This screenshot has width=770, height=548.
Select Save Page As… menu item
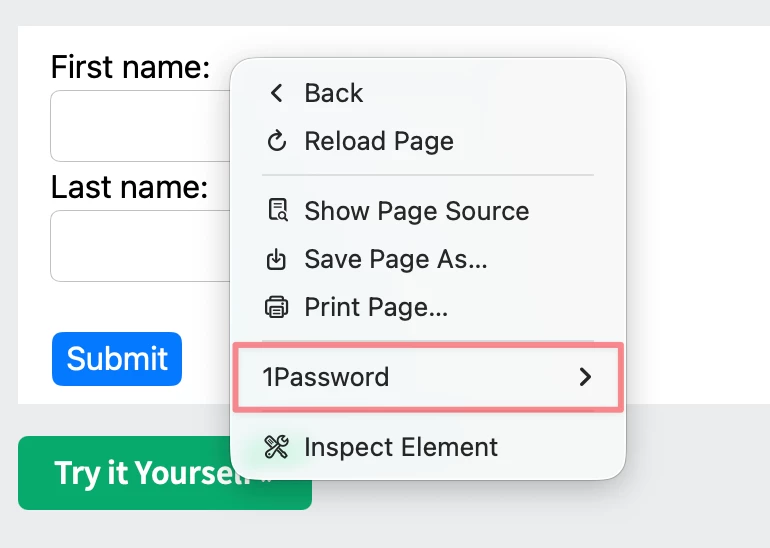(428, 259)
